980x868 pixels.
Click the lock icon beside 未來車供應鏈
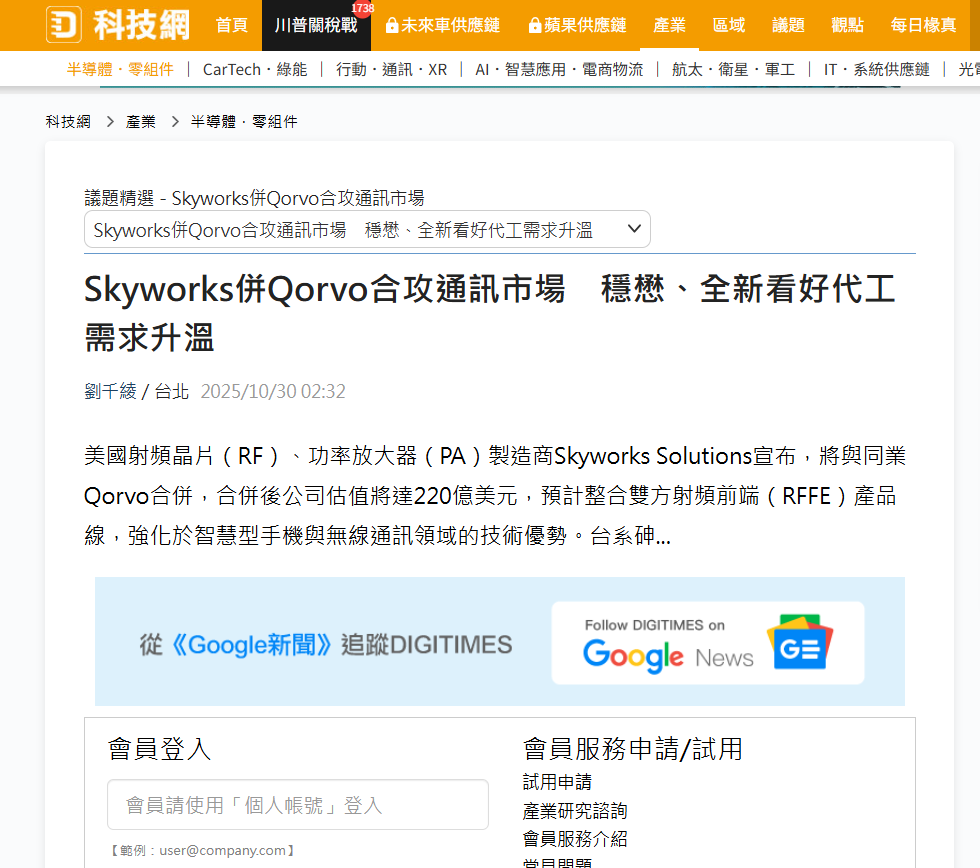tap(392, 25)
